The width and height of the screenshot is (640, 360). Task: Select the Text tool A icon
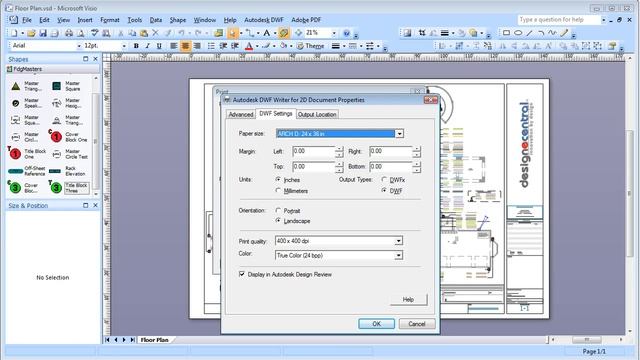[x=267, y=33]
